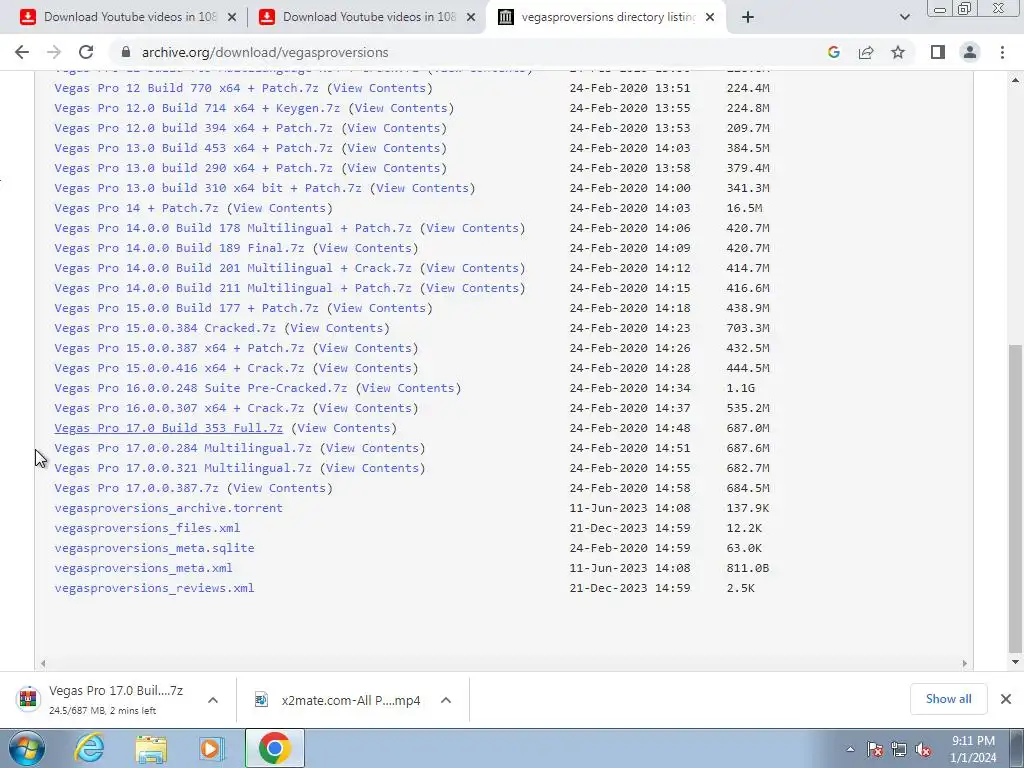The height and width of the screenshot is (768, 1024).
Task: Close the first Download Youtube videos tab
Action: click(231, 17)
